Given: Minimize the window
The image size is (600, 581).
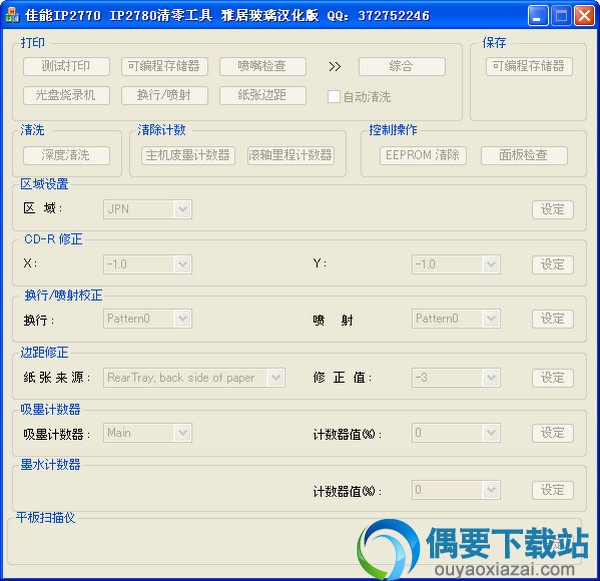Looking at the screenshot, I should tap(538, 16).
